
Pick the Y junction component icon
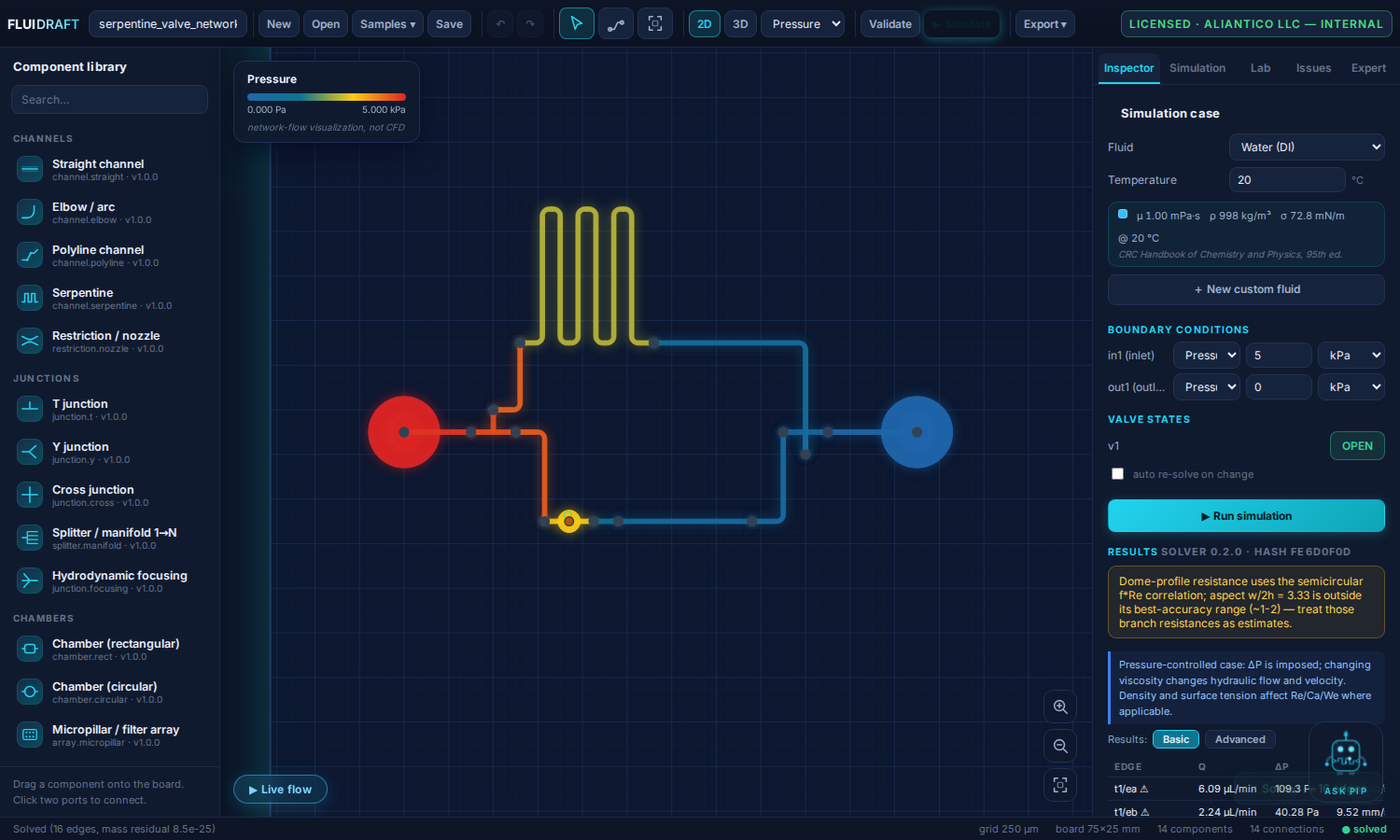pos(30,452)
